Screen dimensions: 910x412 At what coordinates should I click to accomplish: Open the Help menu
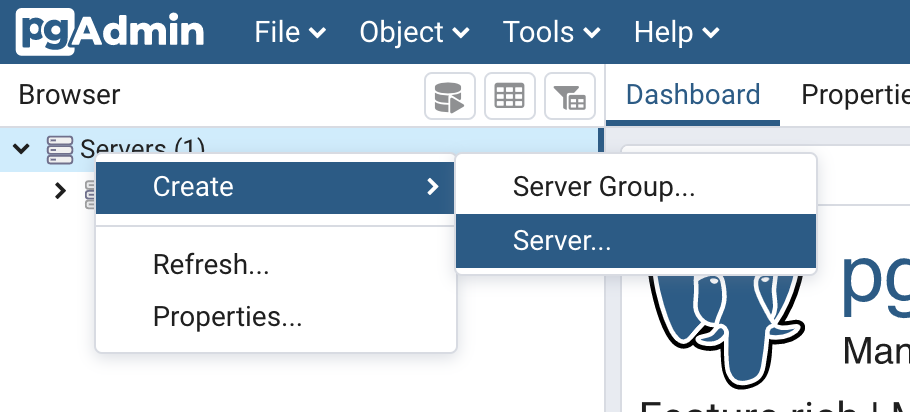[676, 32]
